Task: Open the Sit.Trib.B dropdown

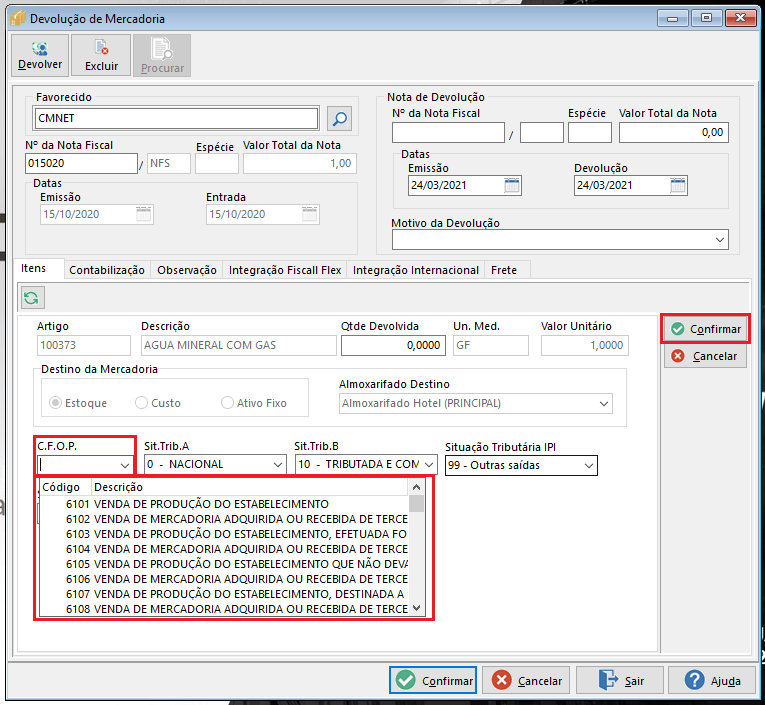Action: (x=429, y=464)
